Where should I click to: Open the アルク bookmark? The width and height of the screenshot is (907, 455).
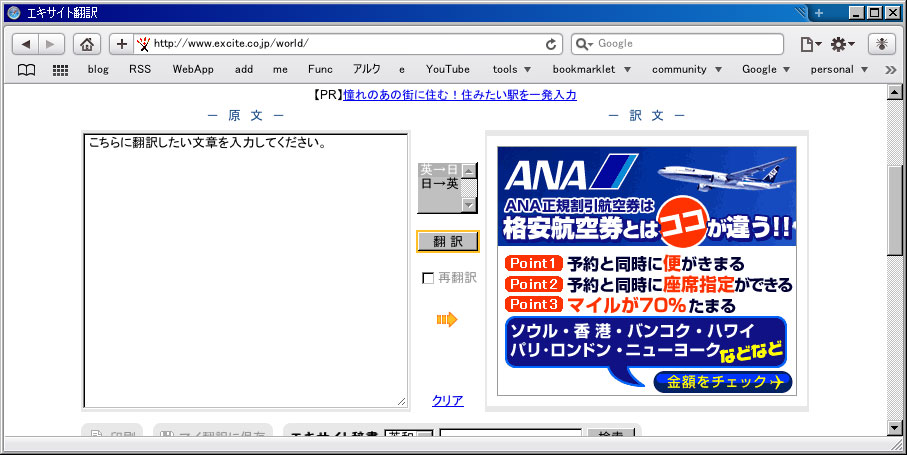367,69
